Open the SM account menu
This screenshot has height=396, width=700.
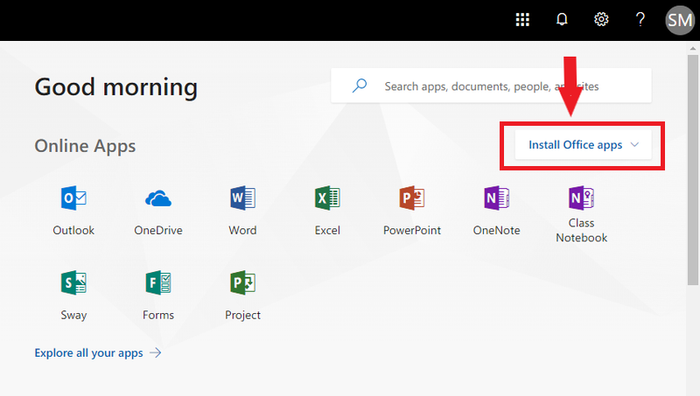679,20
